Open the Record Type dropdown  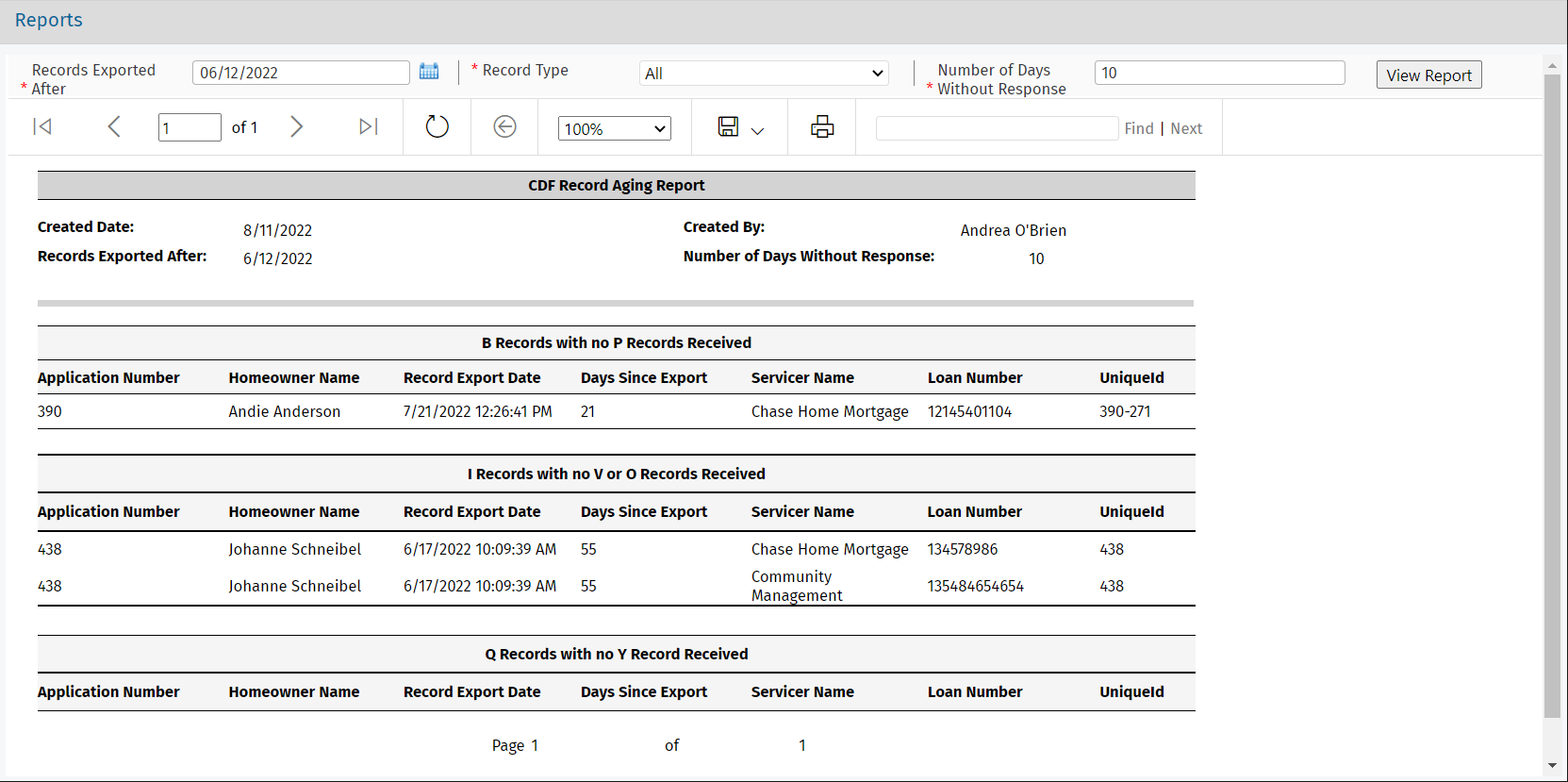pos(764,74)
